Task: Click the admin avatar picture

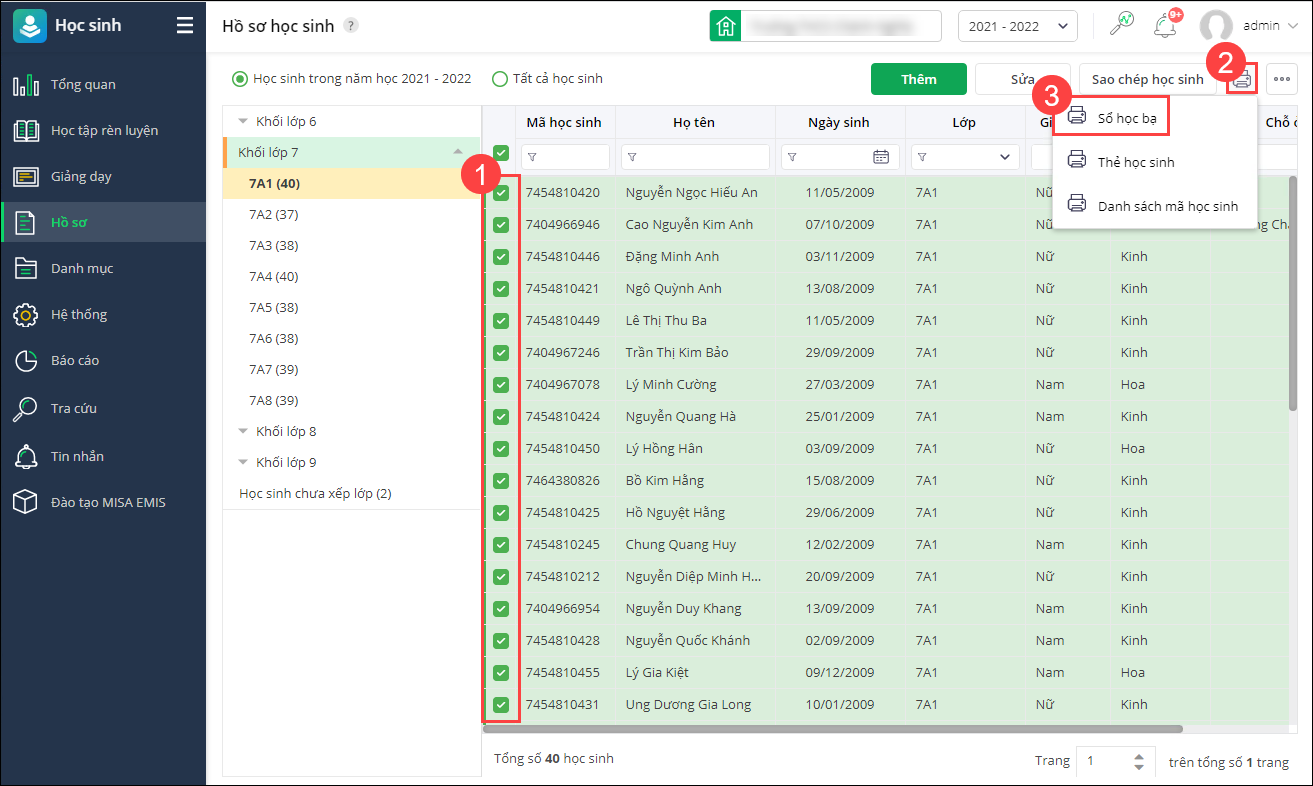Action: point(1216,26)
